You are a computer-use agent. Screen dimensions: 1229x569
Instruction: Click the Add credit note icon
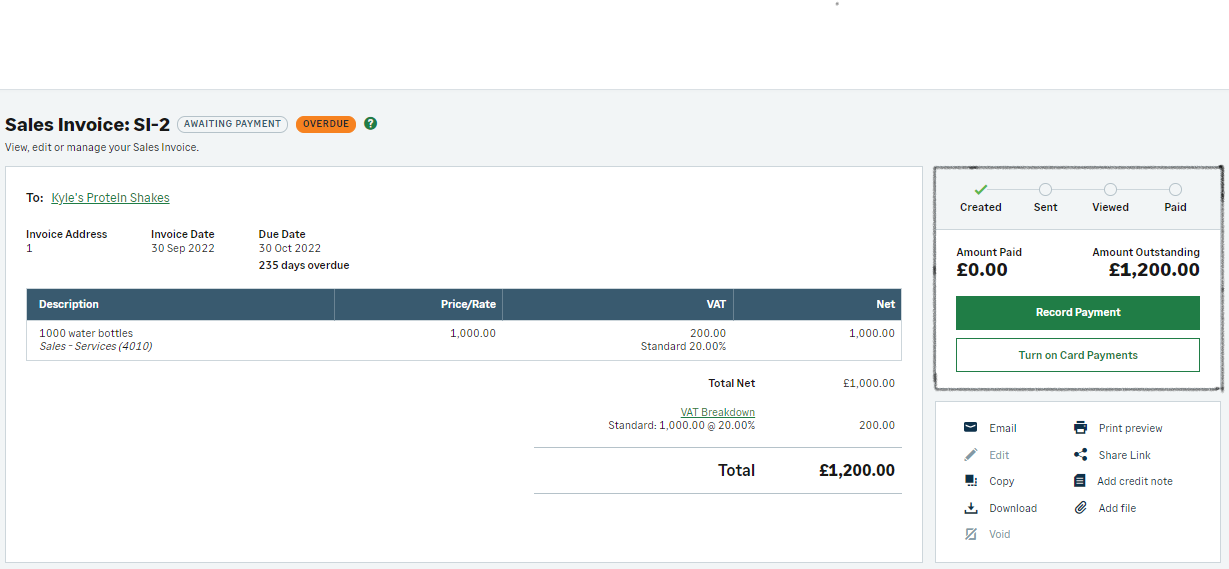(1080, 481)
